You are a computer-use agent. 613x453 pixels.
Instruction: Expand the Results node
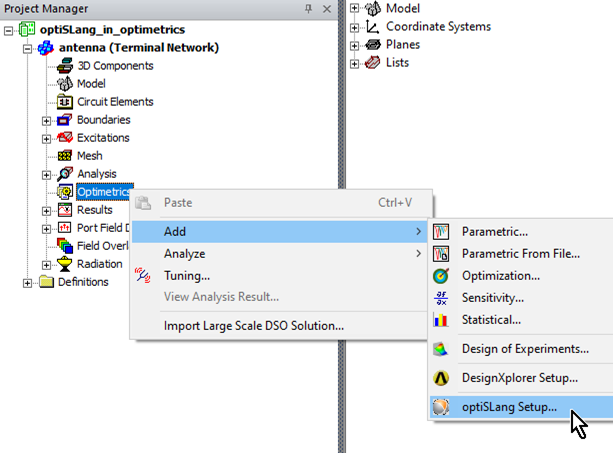click(46, 211)
